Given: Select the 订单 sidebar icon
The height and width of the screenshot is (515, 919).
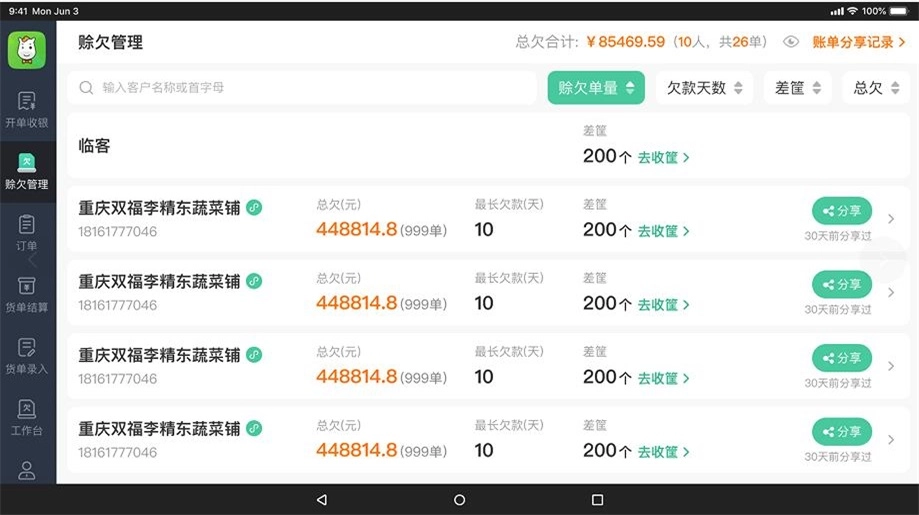Looking at the screenshot, I should (27, 232).
